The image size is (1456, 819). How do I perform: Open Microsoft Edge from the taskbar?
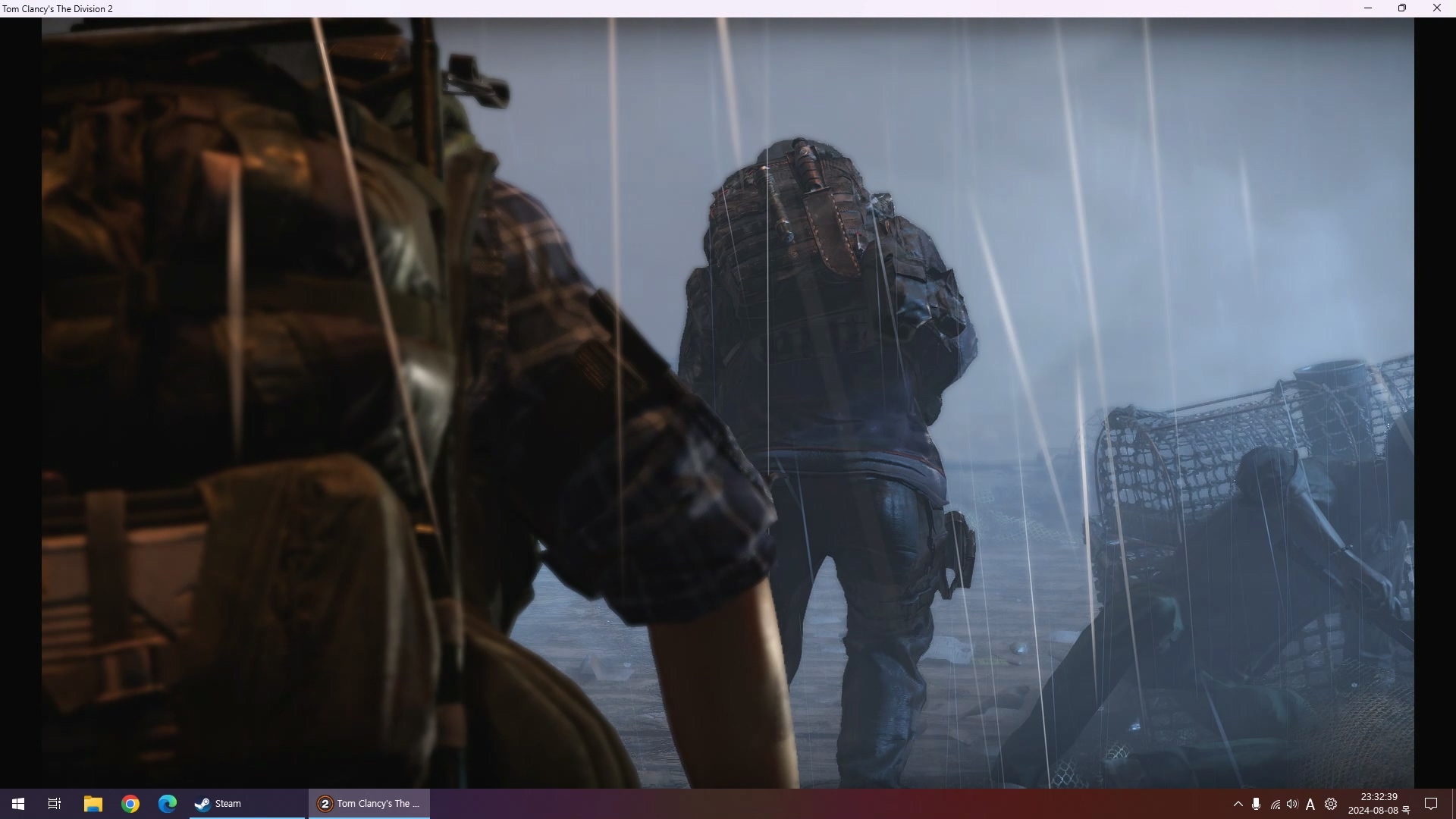click(167, 804)
